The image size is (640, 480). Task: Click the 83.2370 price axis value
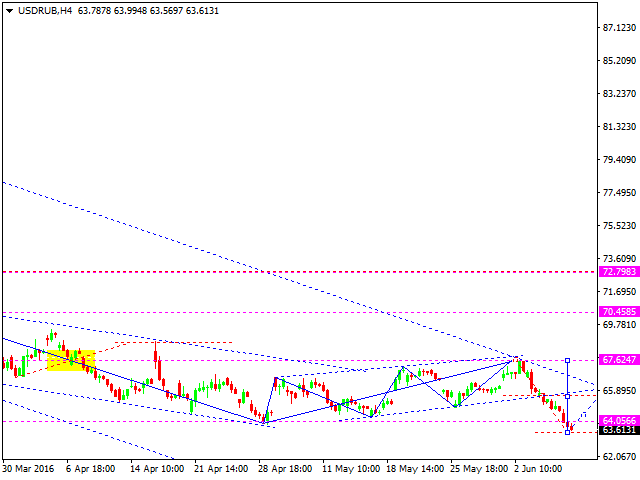619,93
